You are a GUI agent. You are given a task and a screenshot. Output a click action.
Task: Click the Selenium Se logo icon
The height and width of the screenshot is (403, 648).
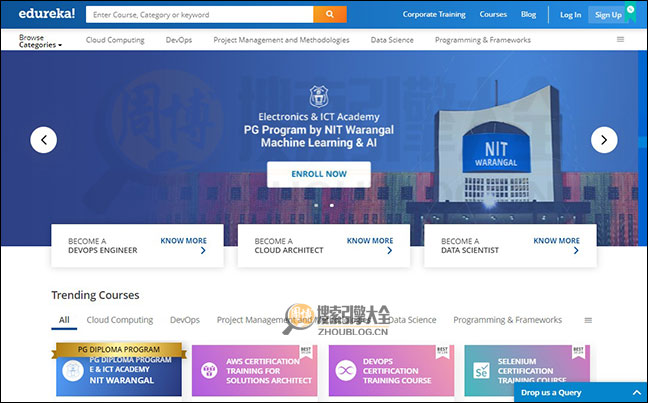481,371
